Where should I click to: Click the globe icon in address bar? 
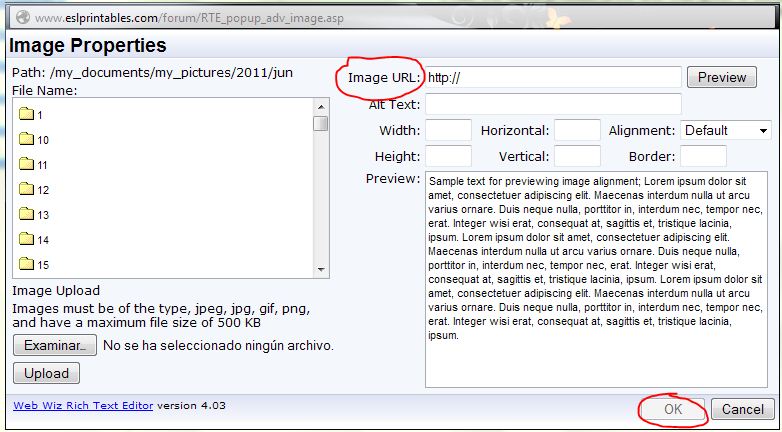[x=22, y=18]
